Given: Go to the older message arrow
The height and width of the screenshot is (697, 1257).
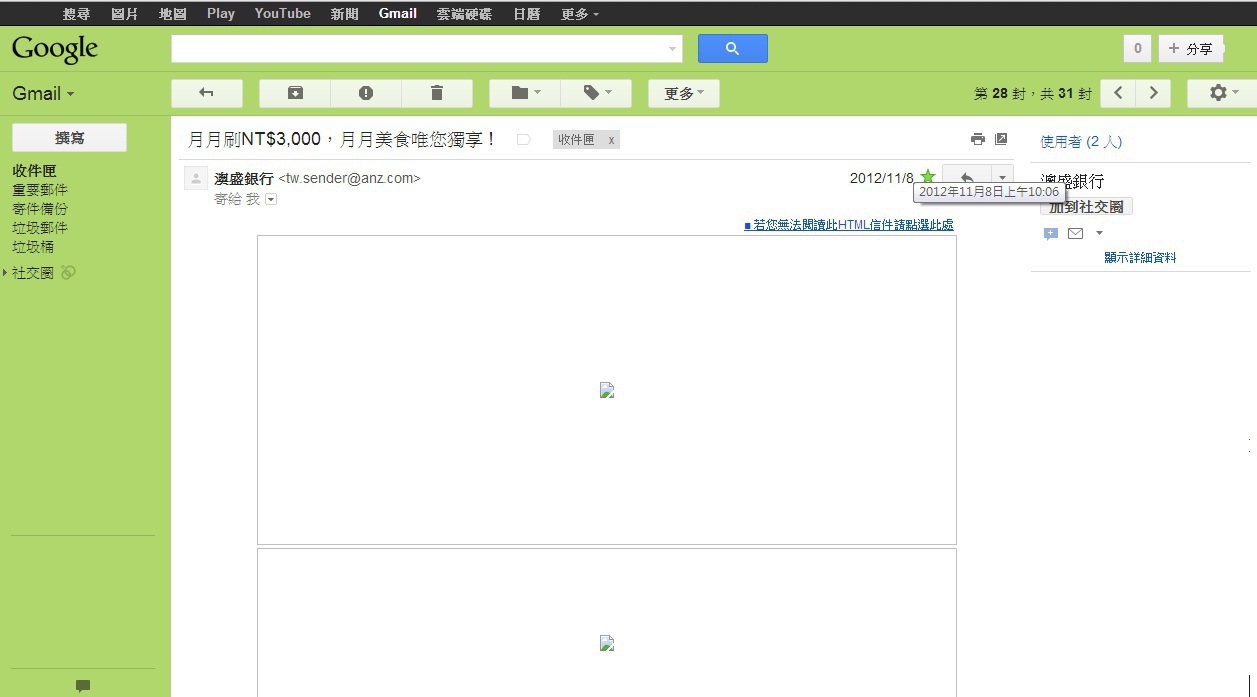Looking at the screenshot, I should tap(1153, 93).
